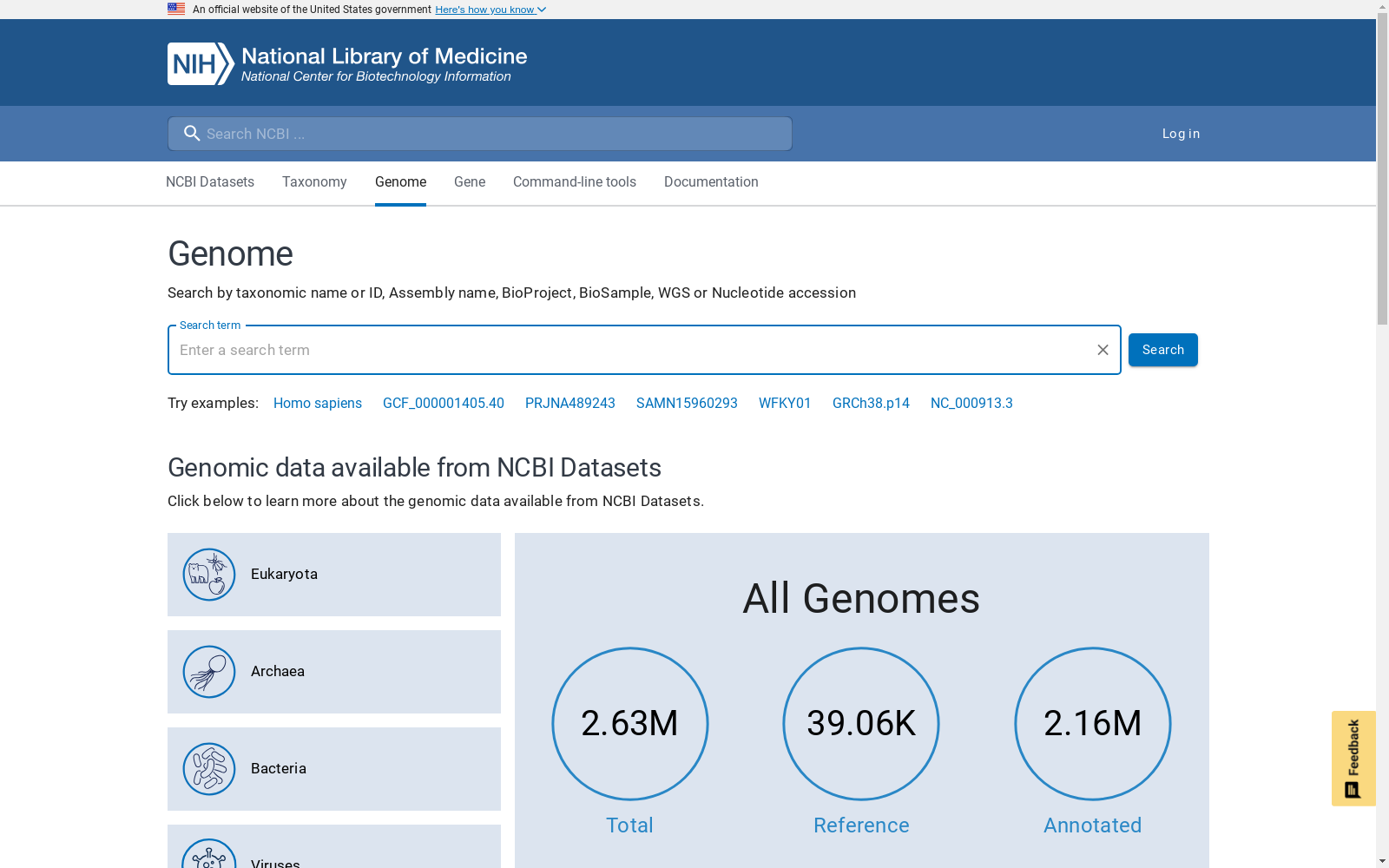Select the Eukaryota card label

pyautogui.click(x=284, y=575)
